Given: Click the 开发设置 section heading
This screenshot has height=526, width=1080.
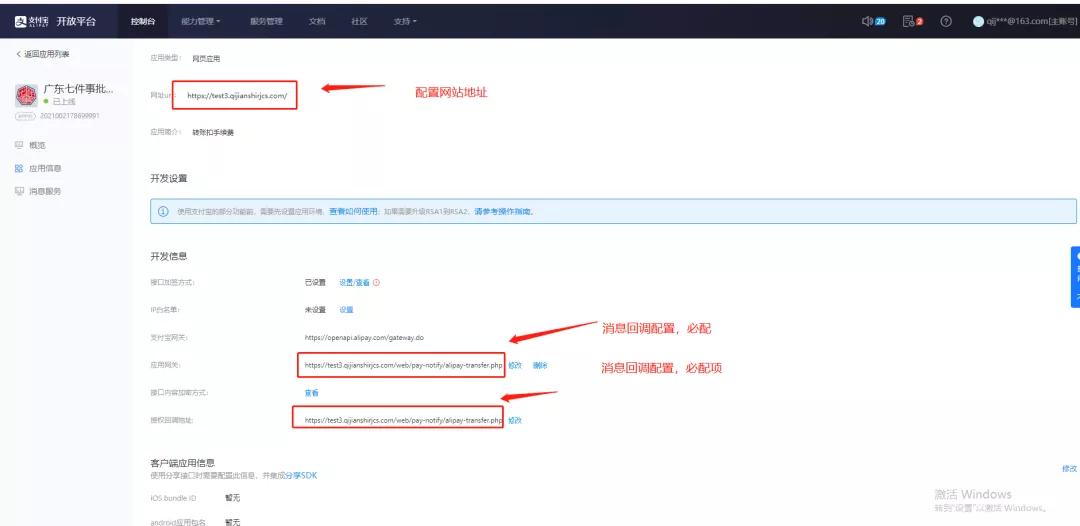Looking at the screenshot, I should click(169, 178).
